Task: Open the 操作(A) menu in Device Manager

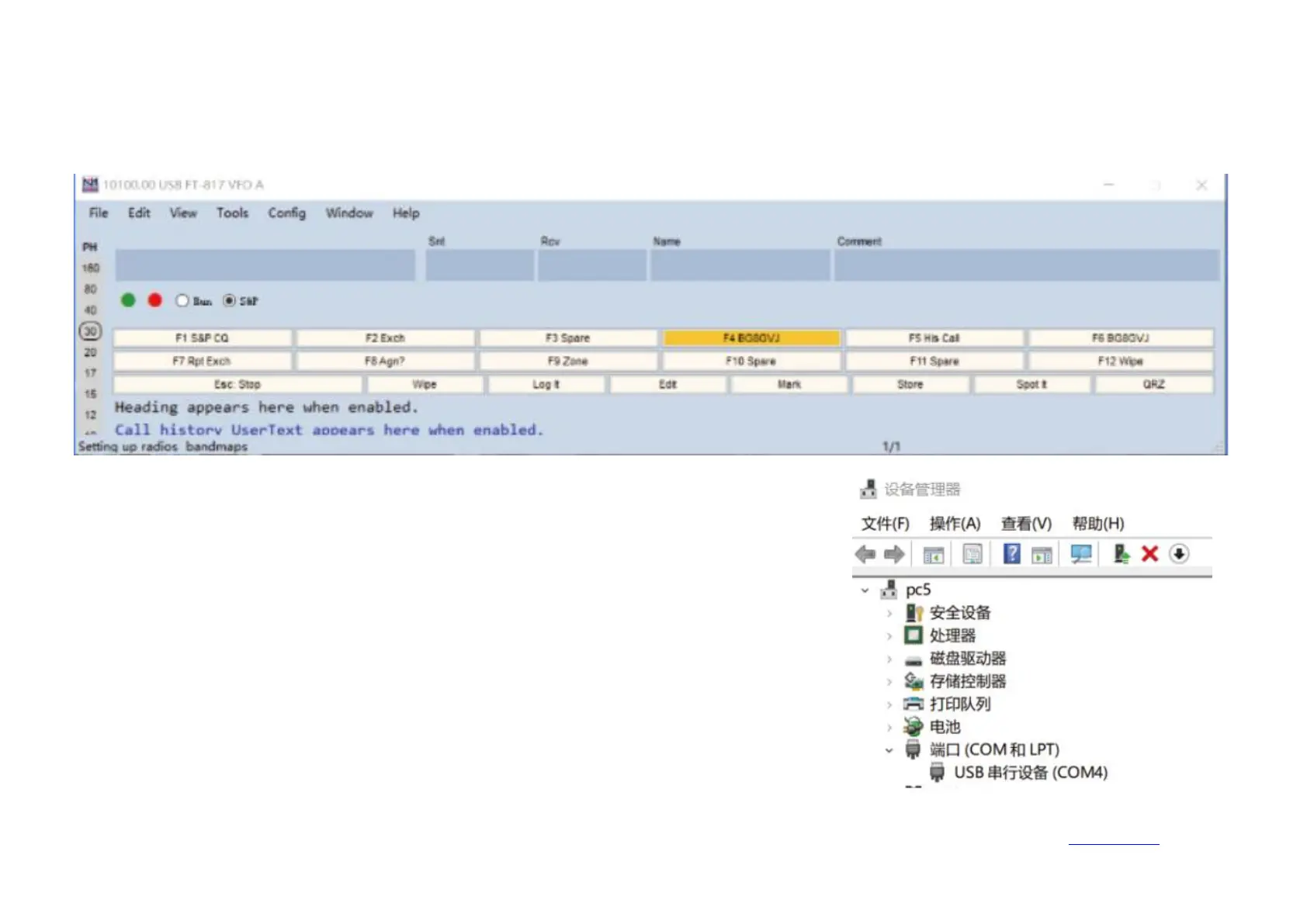Action: coord(955,524)
